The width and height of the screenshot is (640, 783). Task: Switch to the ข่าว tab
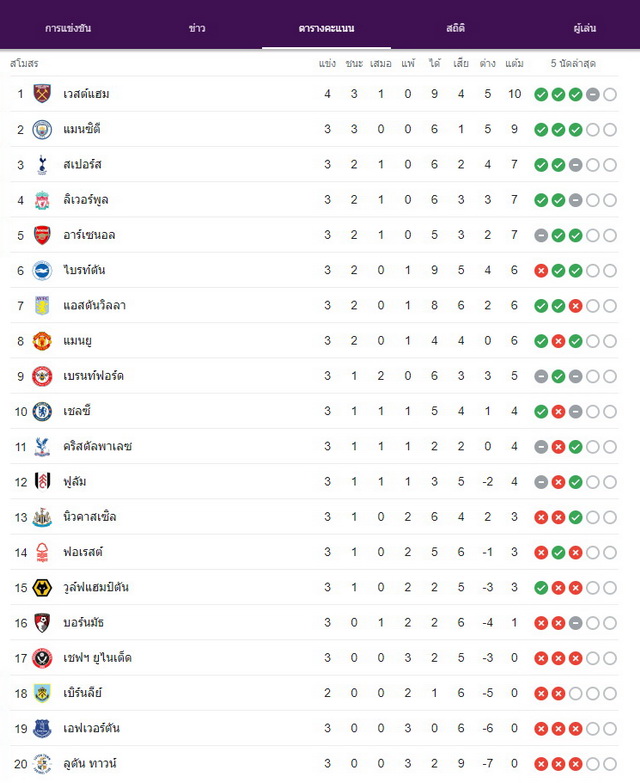[x=197, y=28]
